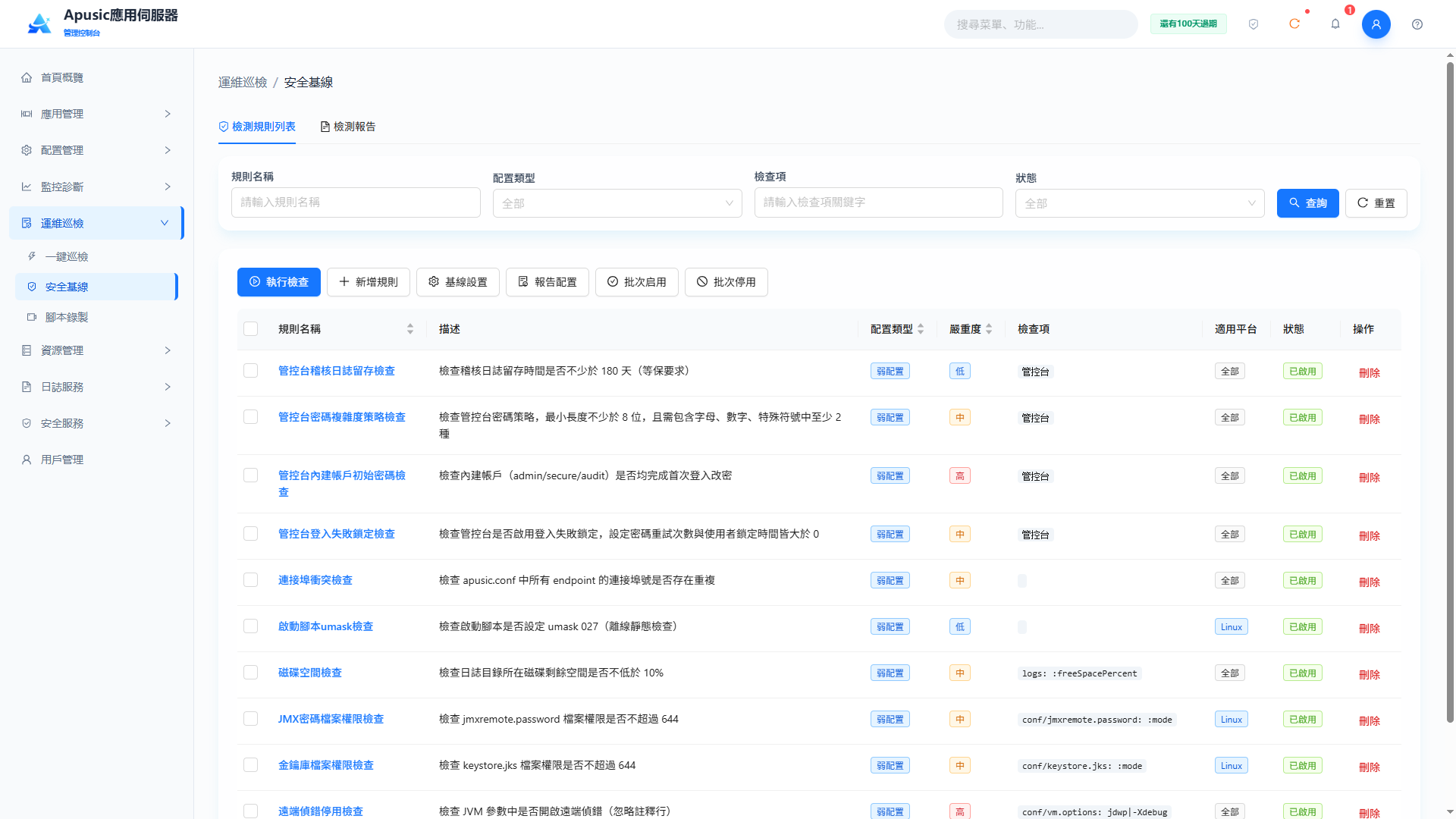Open the 狀態 filter dropdown
Screen dimensions: 1456x819
click(1140, 203)
